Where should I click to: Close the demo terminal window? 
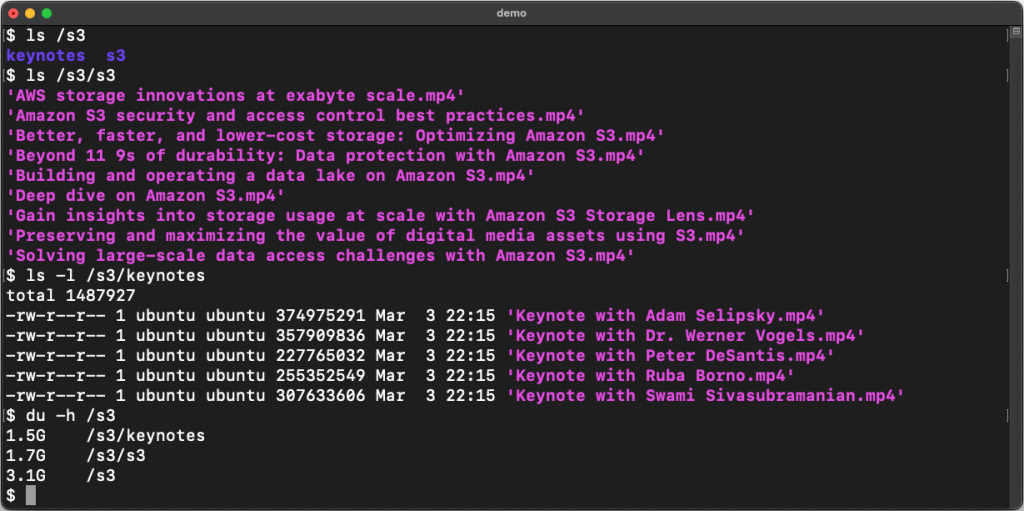(x=13, y=13)
